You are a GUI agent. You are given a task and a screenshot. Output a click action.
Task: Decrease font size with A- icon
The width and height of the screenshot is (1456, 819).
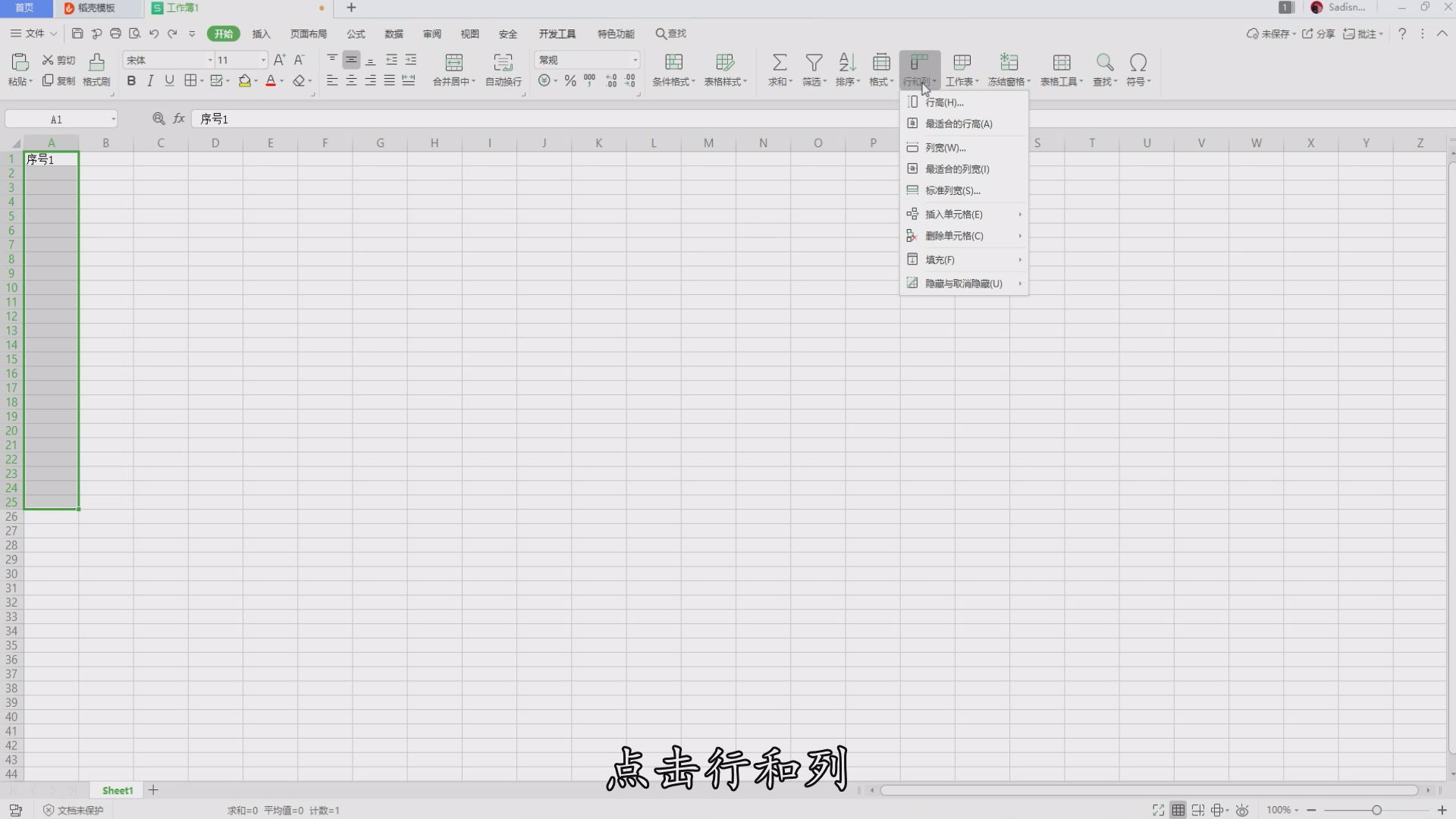point(299,60)
